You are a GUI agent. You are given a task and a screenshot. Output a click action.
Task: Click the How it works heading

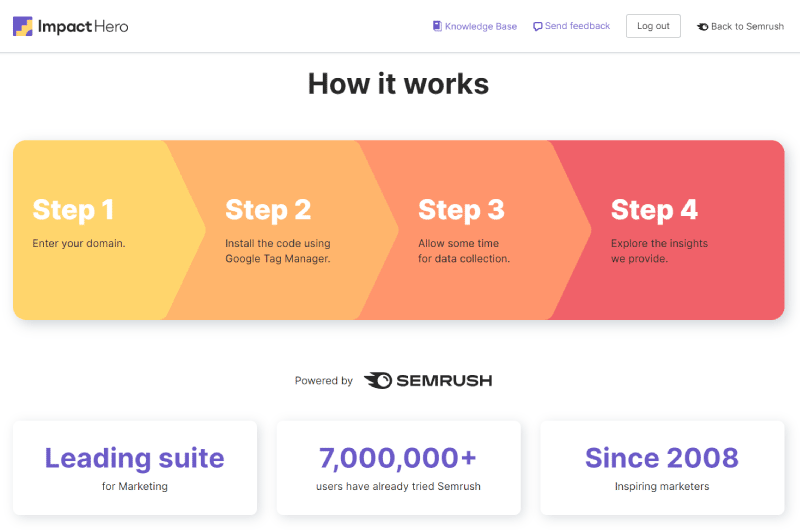398,84
